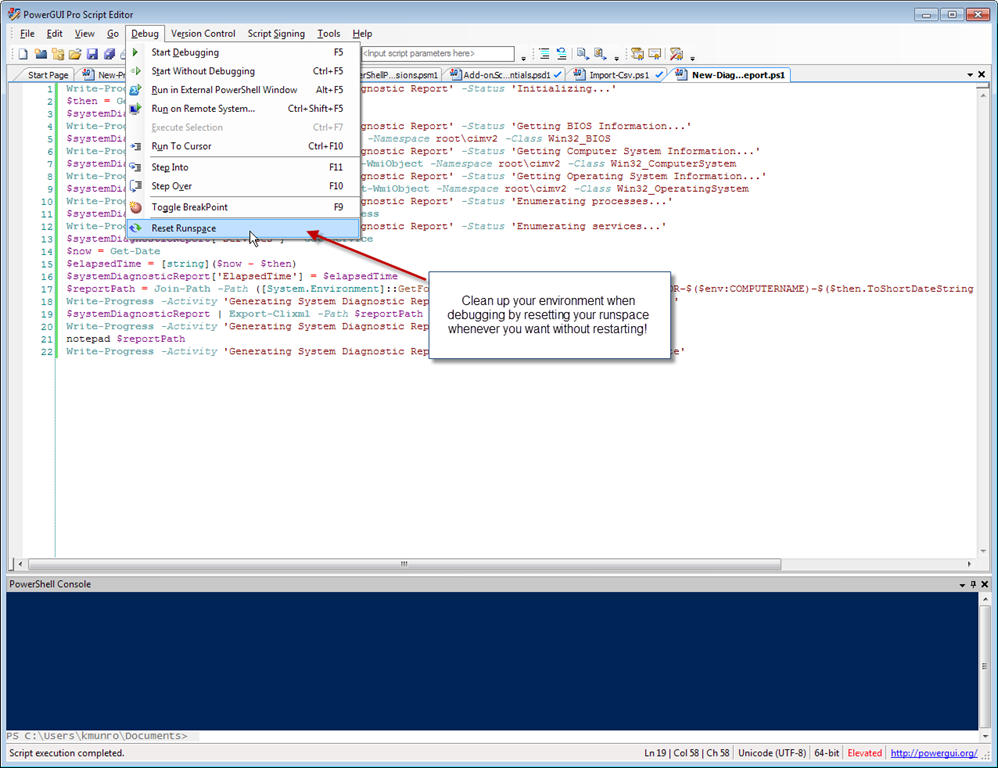Image resolution: width=998 pixels, height=768 pixels.
Task: Click the Save All toolbar icon
Action: tap(109, 54)
